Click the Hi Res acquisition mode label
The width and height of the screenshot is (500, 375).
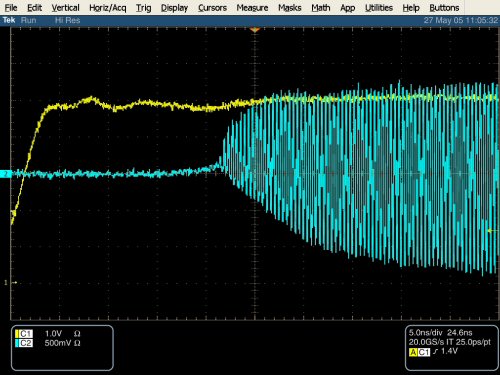(68, 20)
